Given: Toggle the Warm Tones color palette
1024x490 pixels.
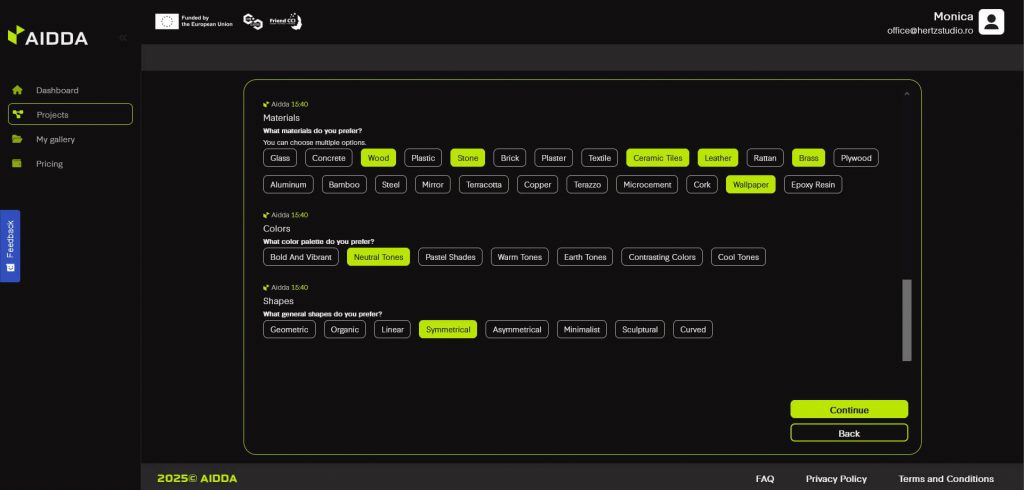Looking at the screenshot, I should 520,257.
